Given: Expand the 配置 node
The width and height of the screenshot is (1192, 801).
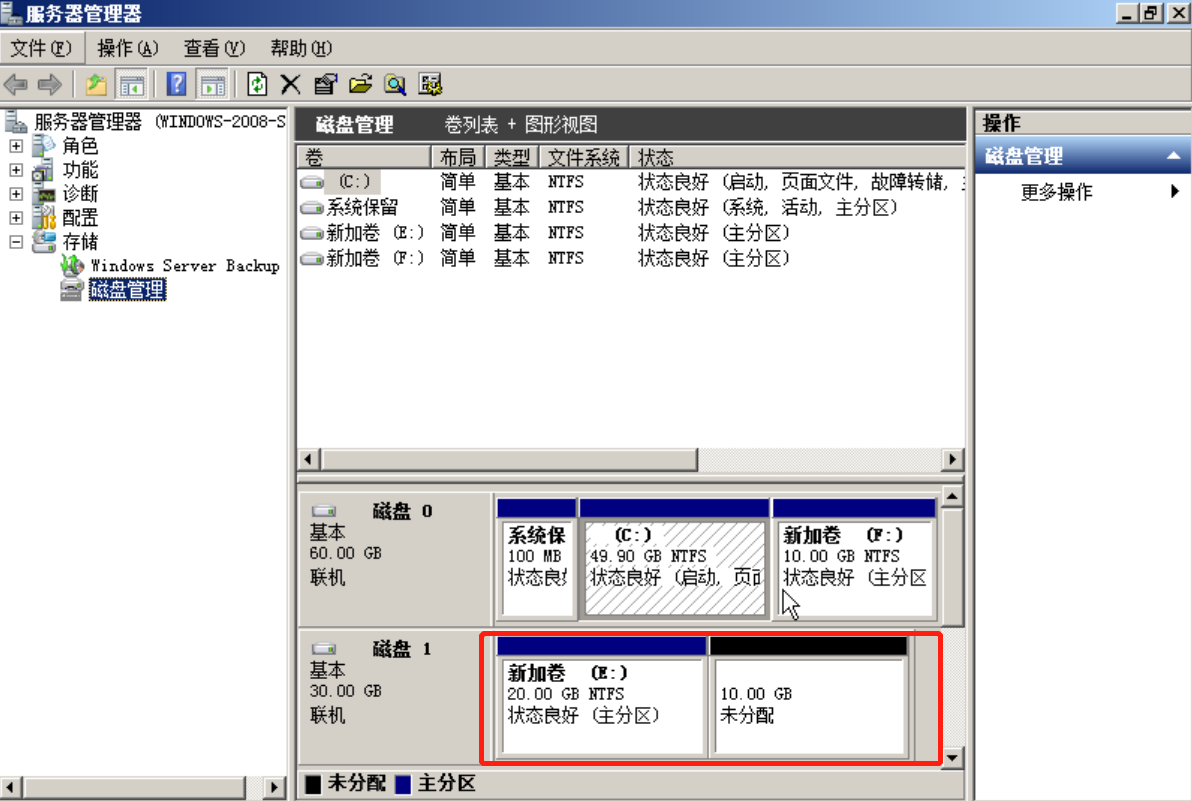Looking at the screenshot, I should pyautogui.click(x=16, y=218).
